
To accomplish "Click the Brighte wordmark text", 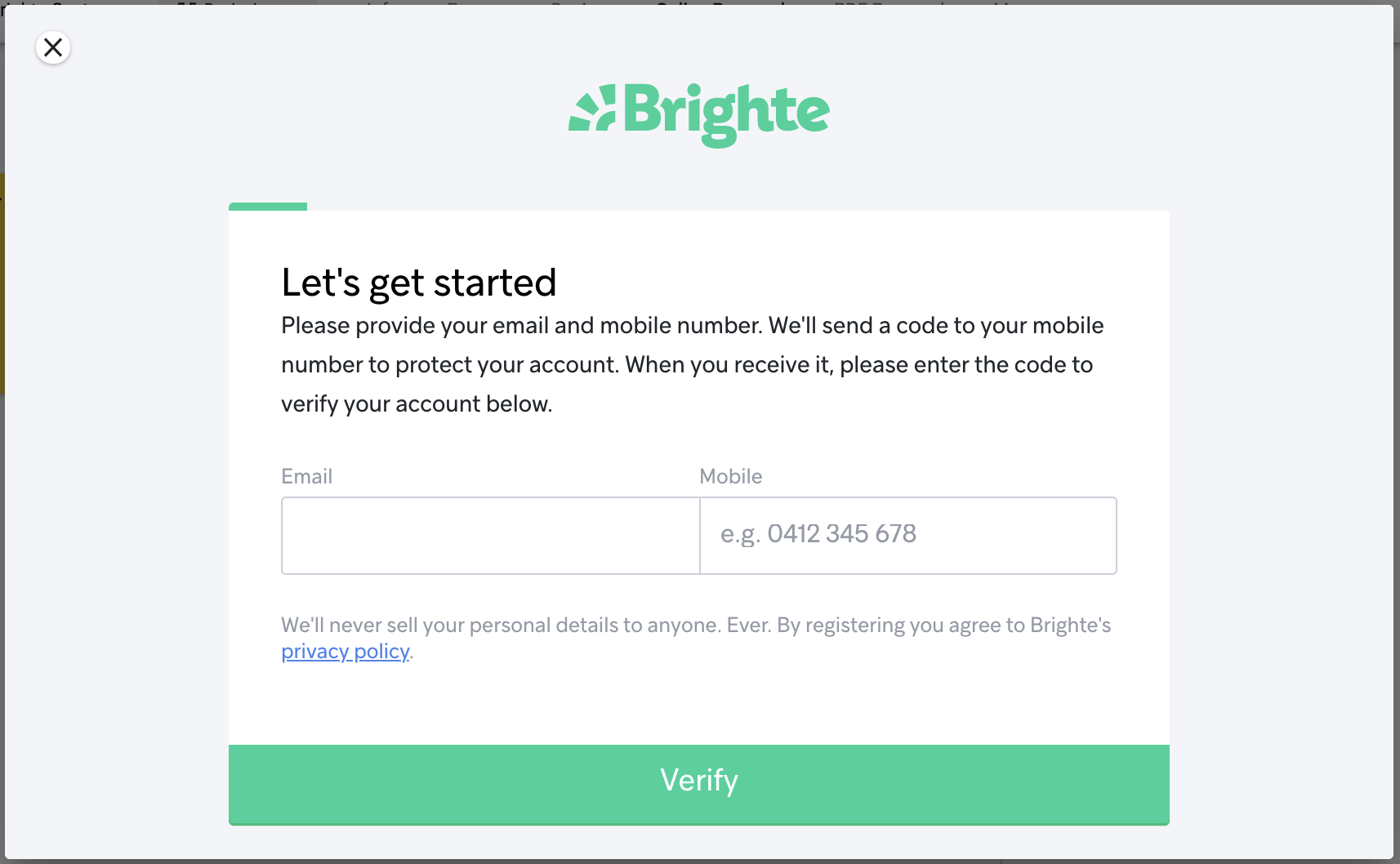I will (727, 114).
